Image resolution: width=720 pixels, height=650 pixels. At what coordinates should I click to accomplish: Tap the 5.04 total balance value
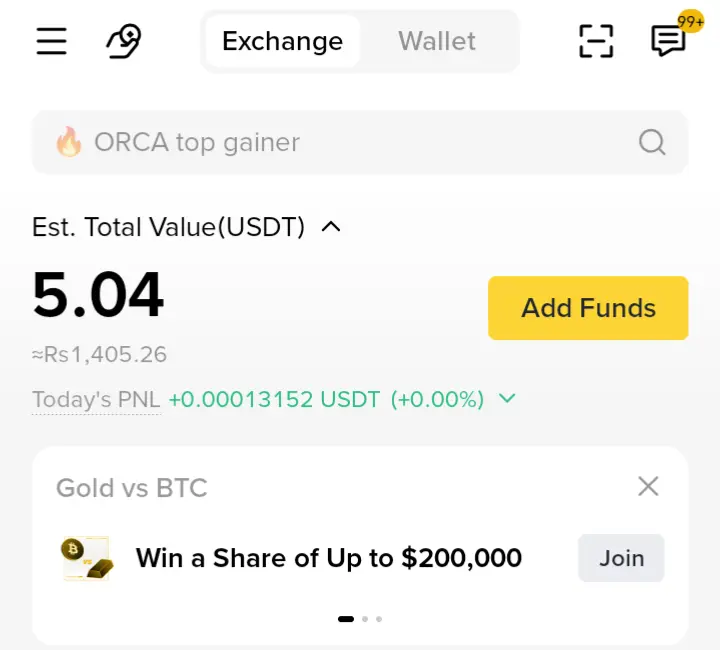98,295
